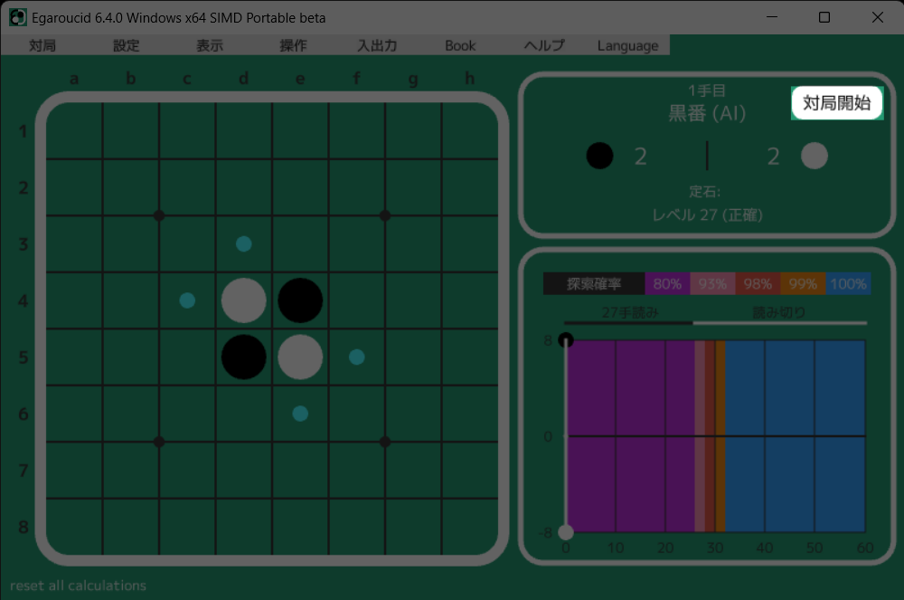Click the gray handle at graph bottom
Image resolution: width=904 pixels, height=600 pixels.
point(566,532)
